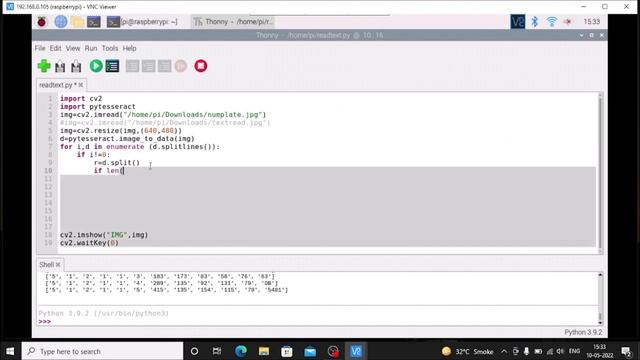This screenshot has width=640, height=360.
Task: Open Windows File Explorer taskbar icon
Action: pos(264,351)
